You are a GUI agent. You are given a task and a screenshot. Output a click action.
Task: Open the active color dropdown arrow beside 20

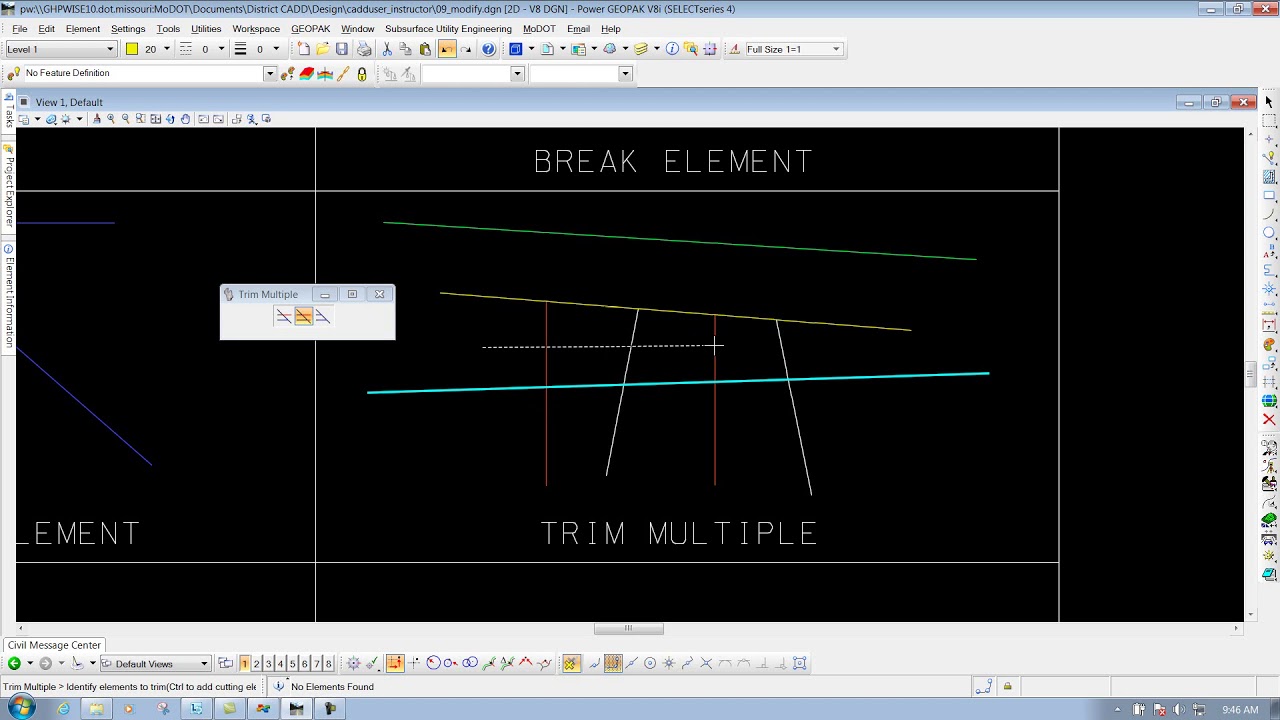point(166,49)
